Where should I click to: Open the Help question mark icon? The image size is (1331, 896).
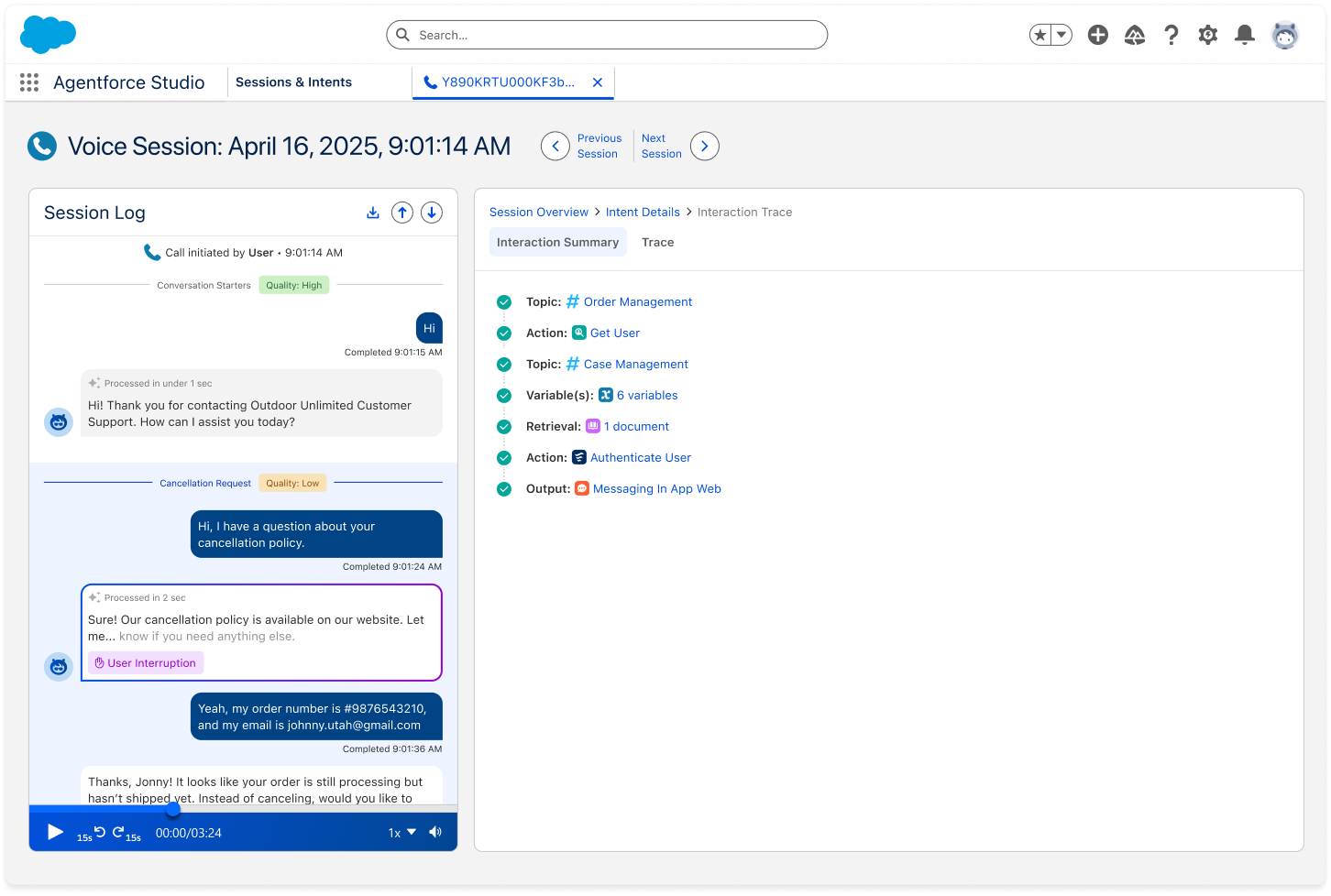1171,35
